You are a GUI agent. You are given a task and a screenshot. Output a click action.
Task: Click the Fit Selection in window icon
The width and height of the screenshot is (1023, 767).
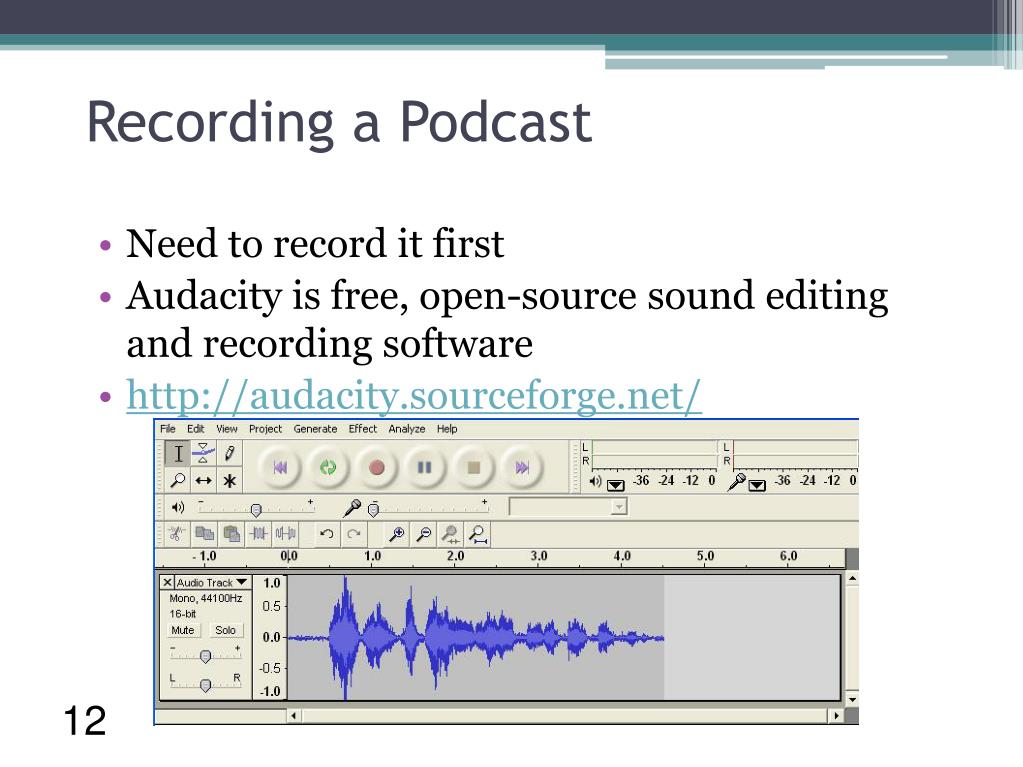(450, 534)
